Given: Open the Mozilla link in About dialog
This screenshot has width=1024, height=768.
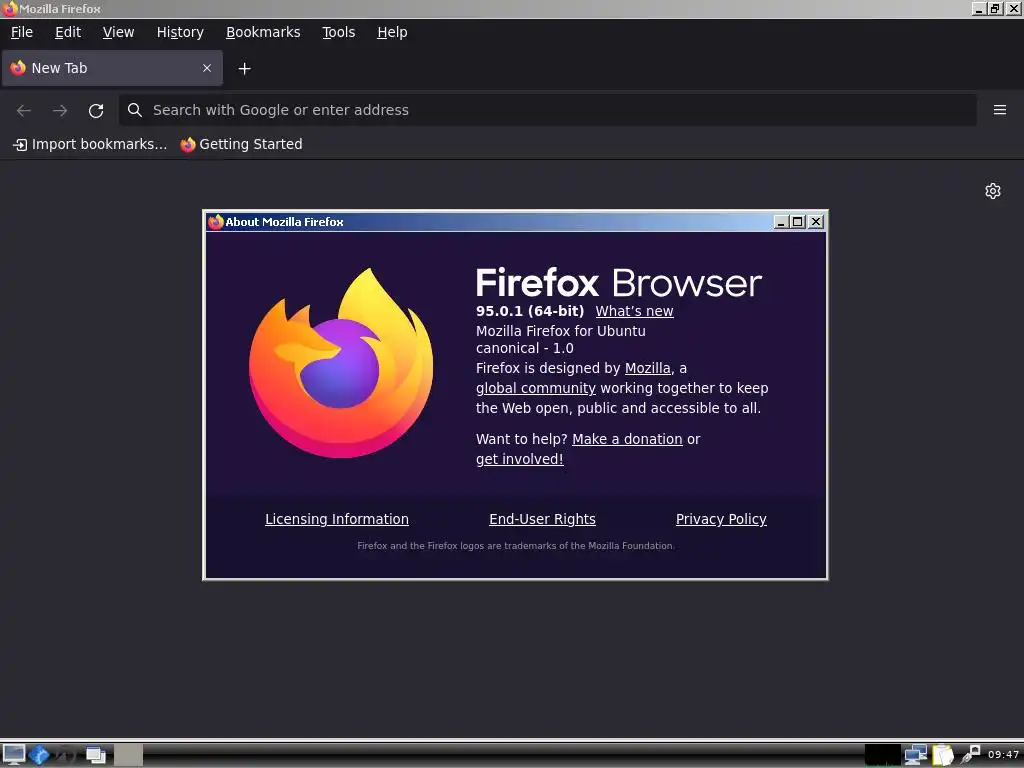Looking at the screenshot, I should coord(647,368).
